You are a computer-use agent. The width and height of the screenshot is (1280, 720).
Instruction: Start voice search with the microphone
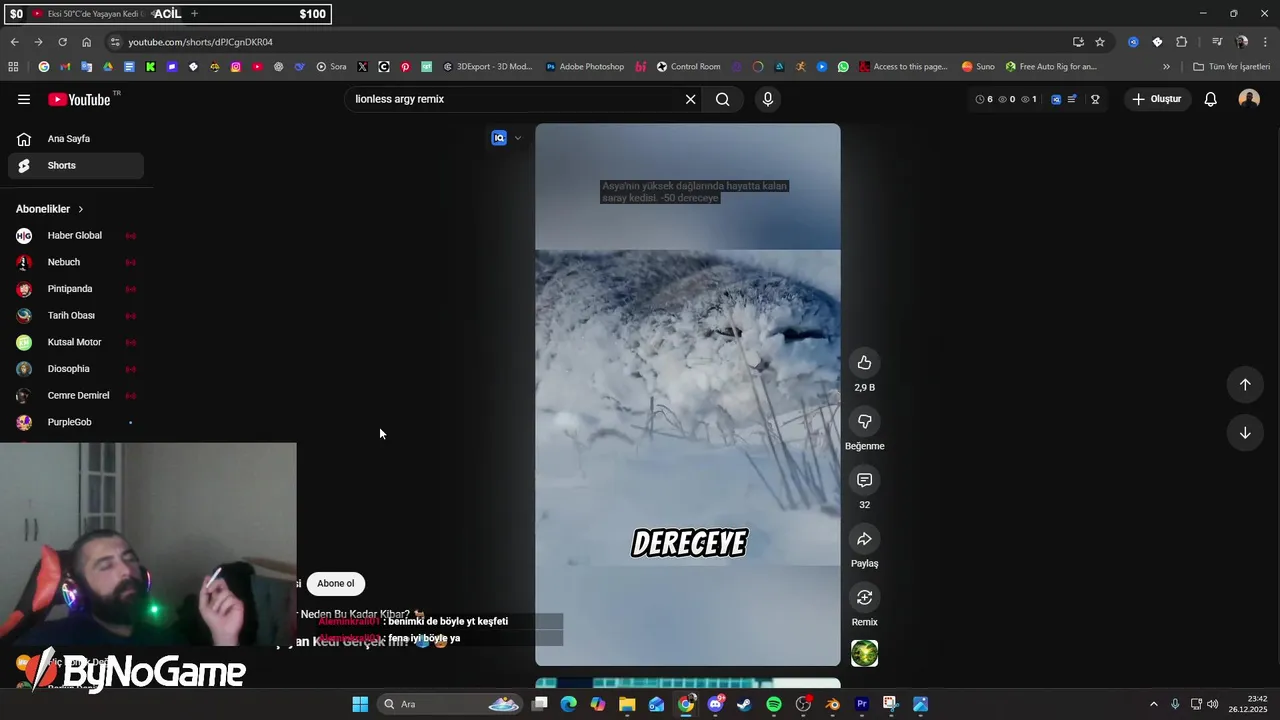coord(768,99)
